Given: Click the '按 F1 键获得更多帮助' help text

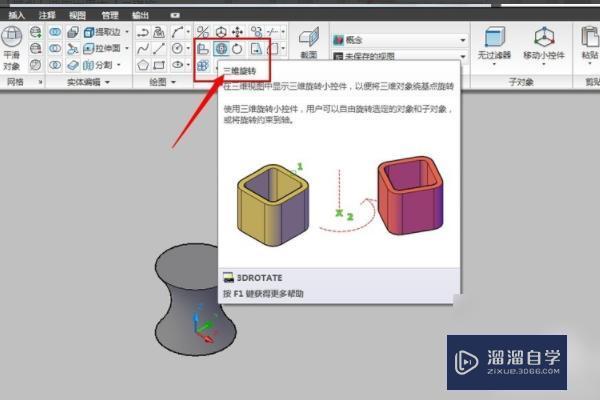Looking at the screenshot, I should pyautogui.click(x=263, y=294).
